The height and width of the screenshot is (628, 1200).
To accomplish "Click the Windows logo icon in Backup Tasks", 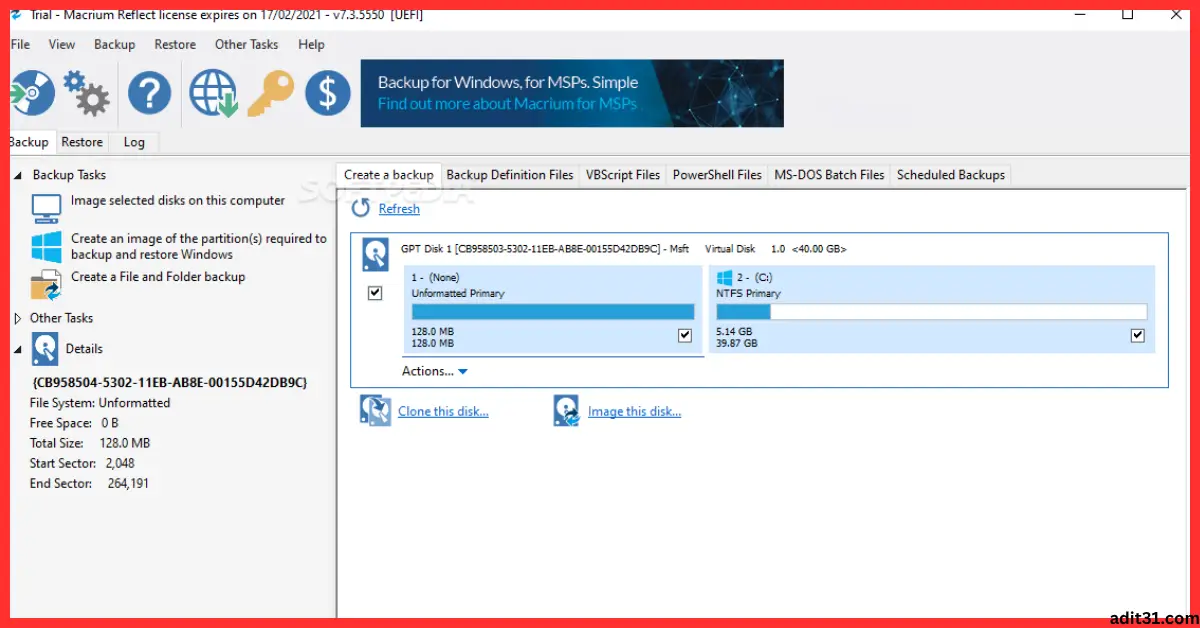I will pyautogui.click(x=46, y=247).
